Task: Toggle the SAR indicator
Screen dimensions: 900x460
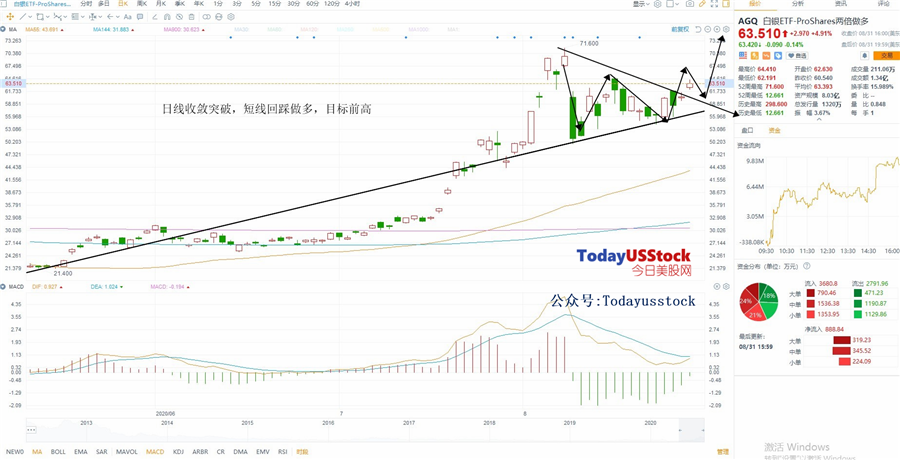Action: (102, 452)
